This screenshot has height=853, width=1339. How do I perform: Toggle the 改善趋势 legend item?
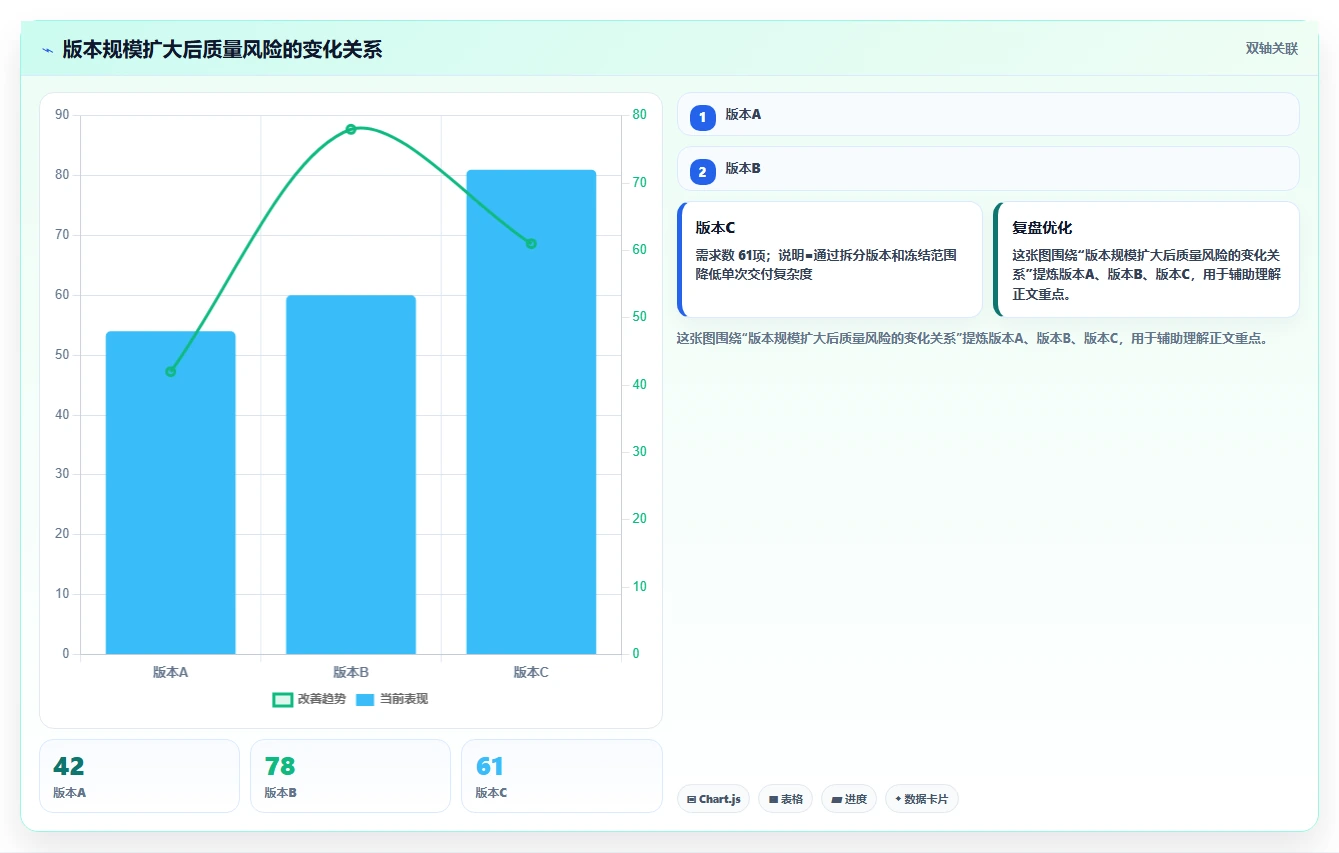(x=309, y=699)
